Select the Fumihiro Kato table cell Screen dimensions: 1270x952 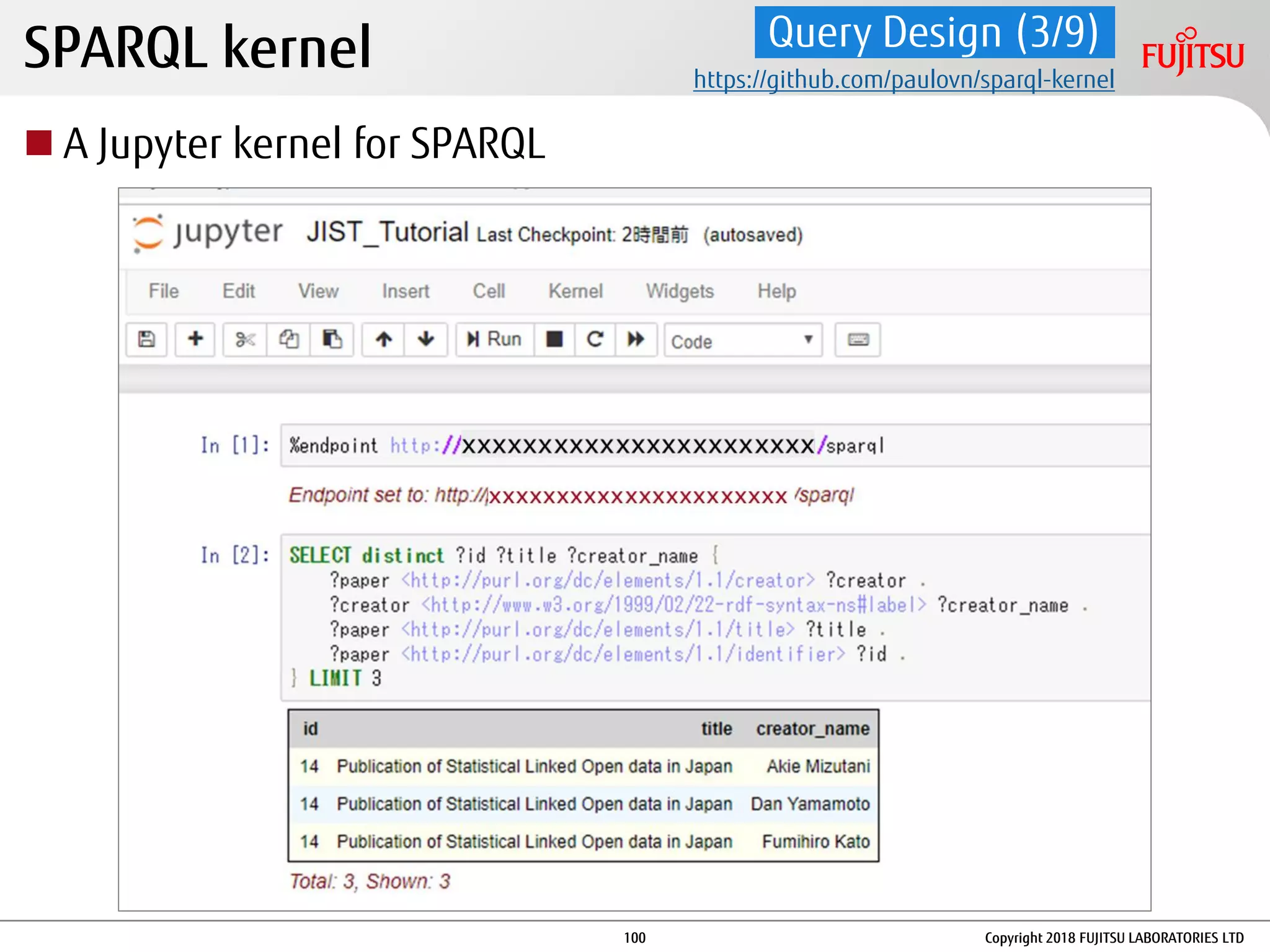pos(815,841)
